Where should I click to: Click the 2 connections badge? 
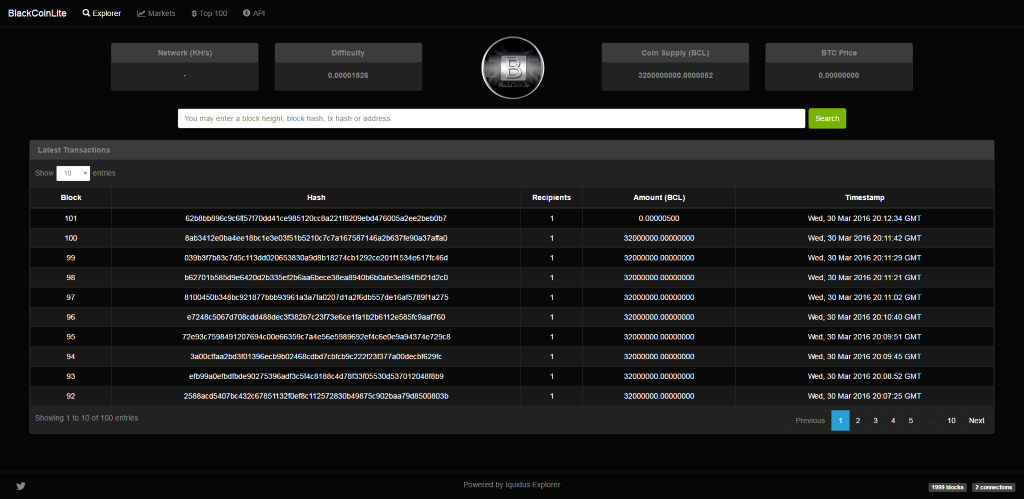[x=993, y=487]
